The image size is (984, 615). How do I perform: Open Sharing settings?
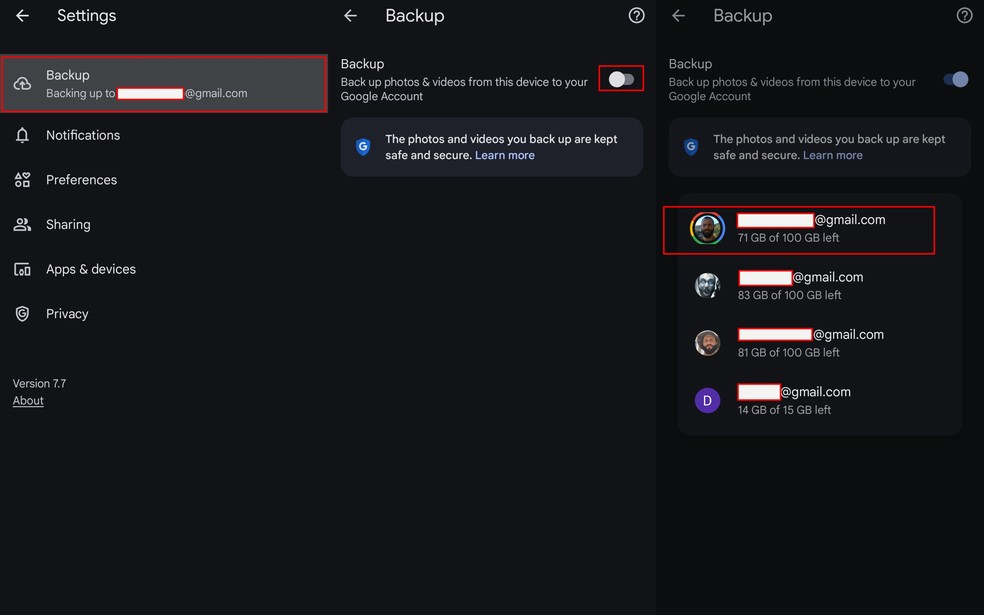(x=68, y=225)
